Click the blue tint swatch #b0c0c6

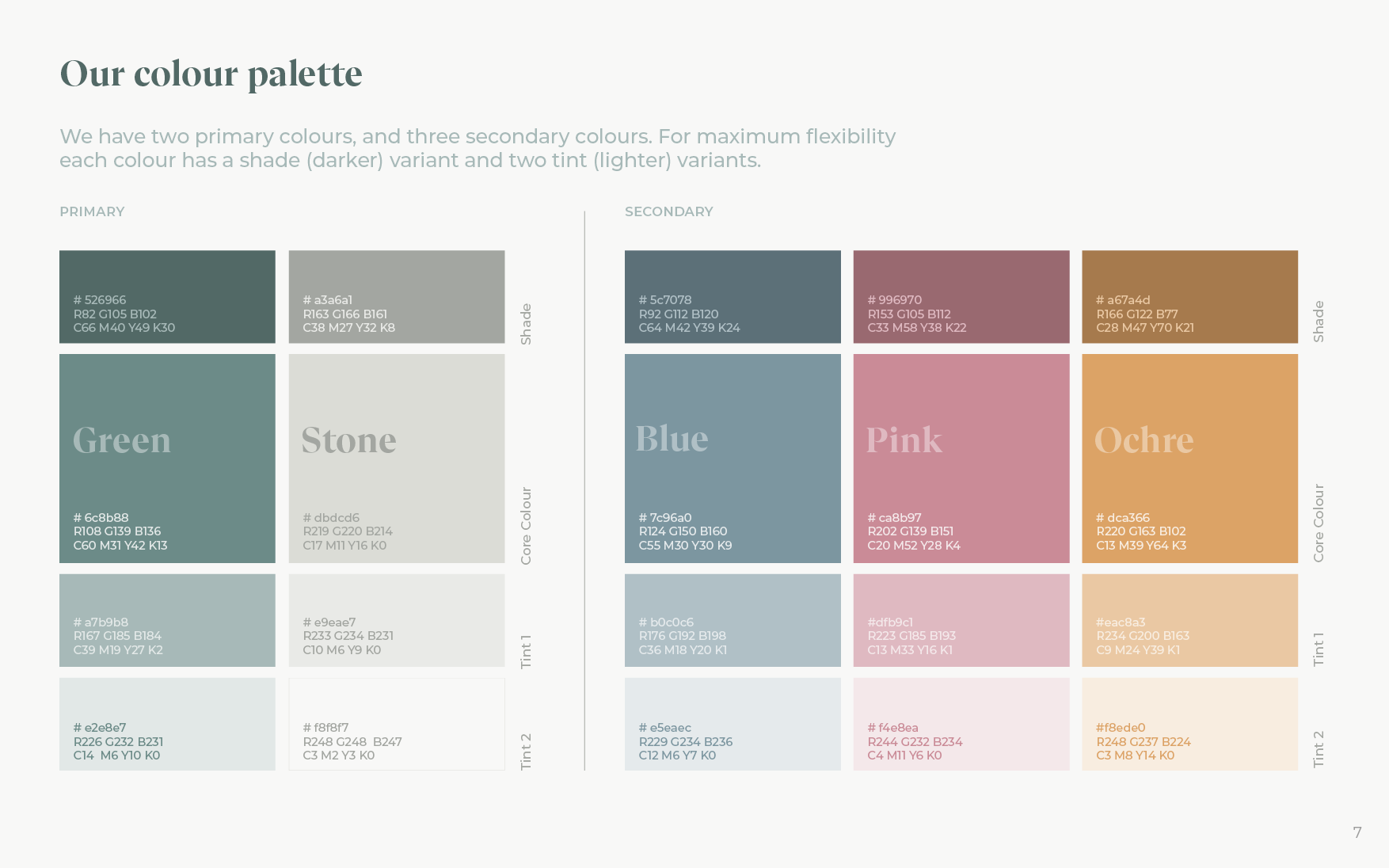click(x=733, y=619)
